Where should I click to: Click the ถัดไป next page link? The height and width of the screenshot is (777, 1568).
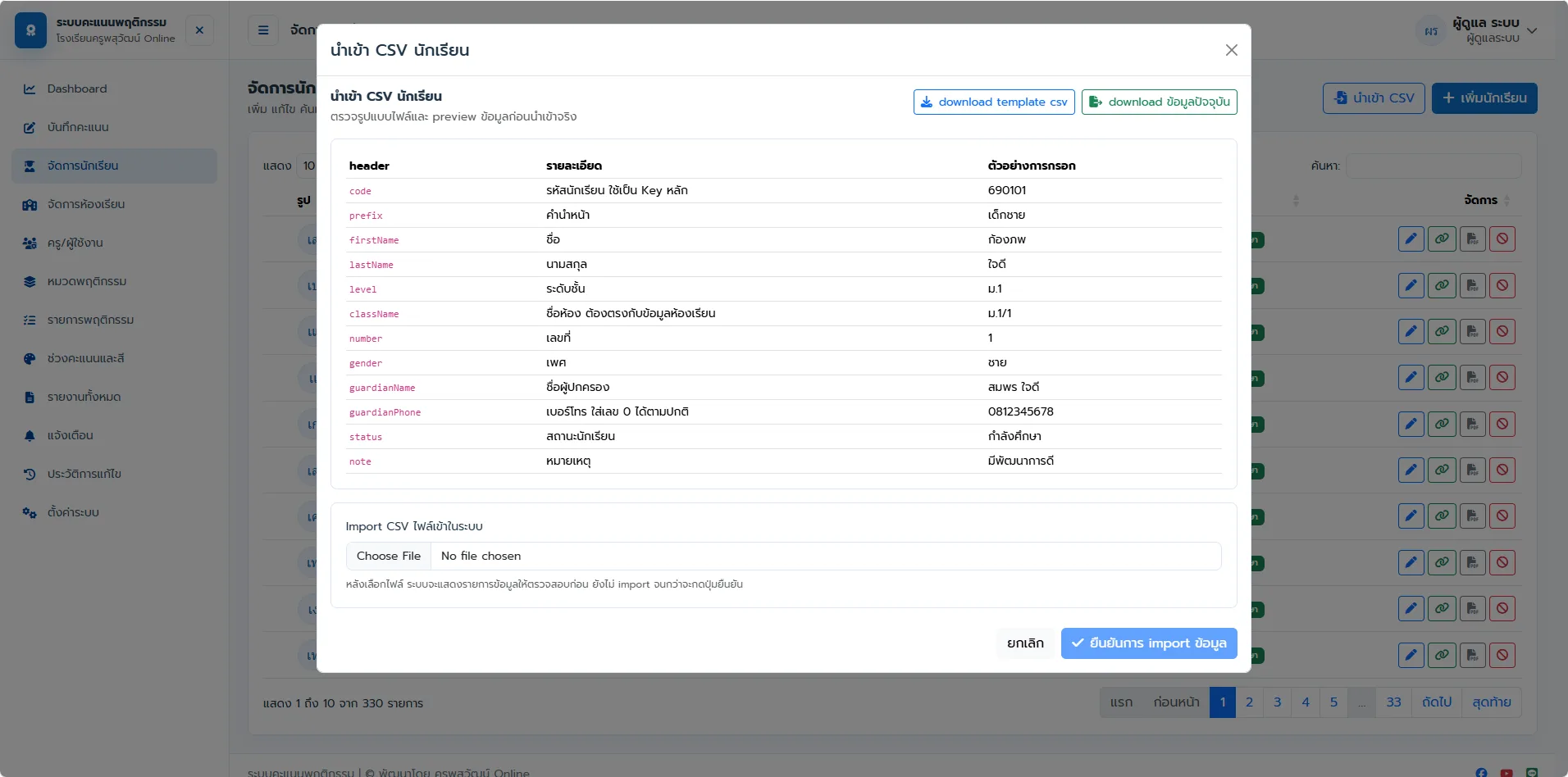tap(1436, 702)
